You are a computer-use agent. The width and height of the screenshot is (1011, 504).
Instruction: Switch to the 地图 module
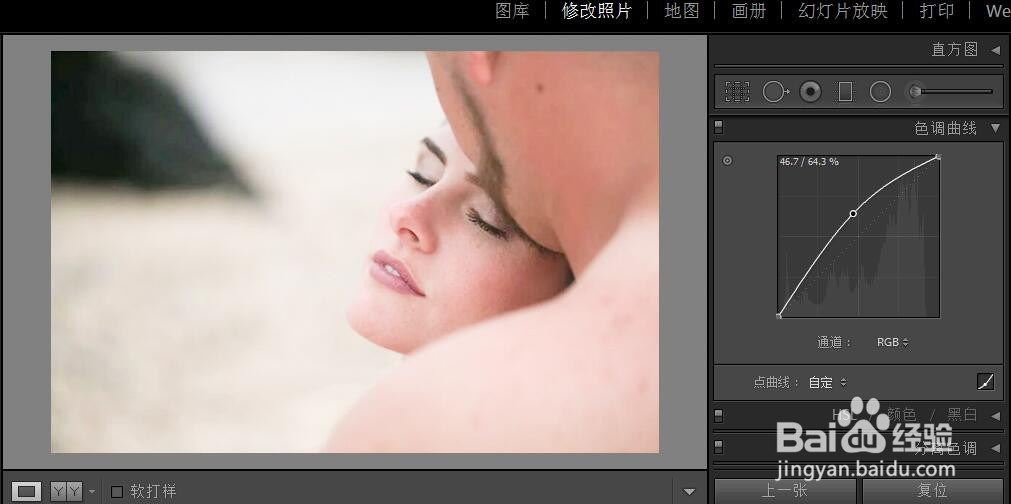coord(682,11)
